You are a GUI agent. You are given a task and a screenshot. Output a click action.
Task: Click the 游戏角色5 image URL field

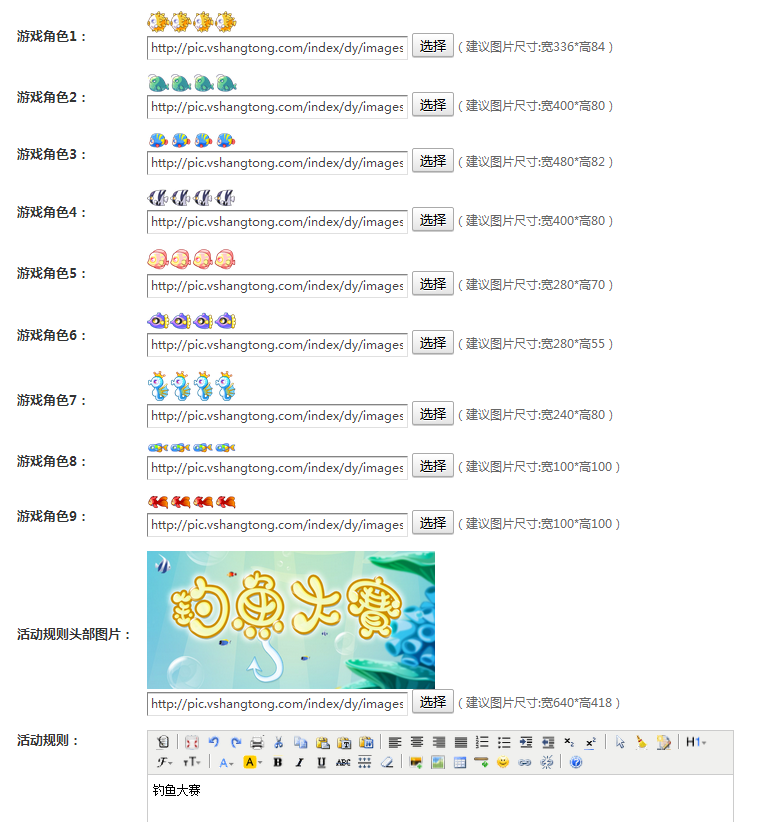tap(277, 285)
